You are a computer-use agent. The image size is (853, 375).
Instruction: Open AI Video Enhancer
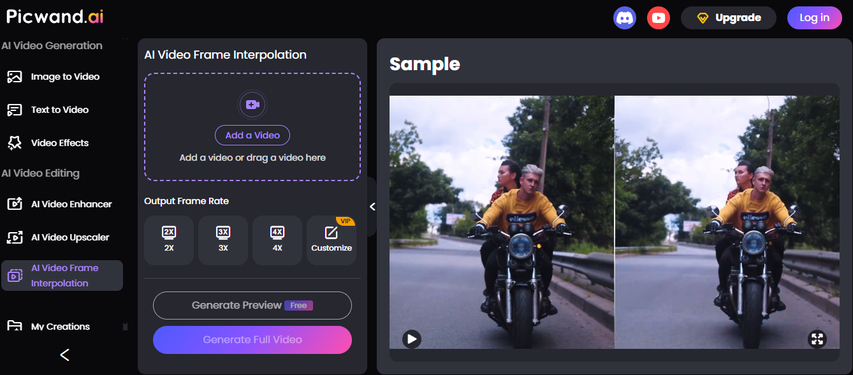pos(60,204)
